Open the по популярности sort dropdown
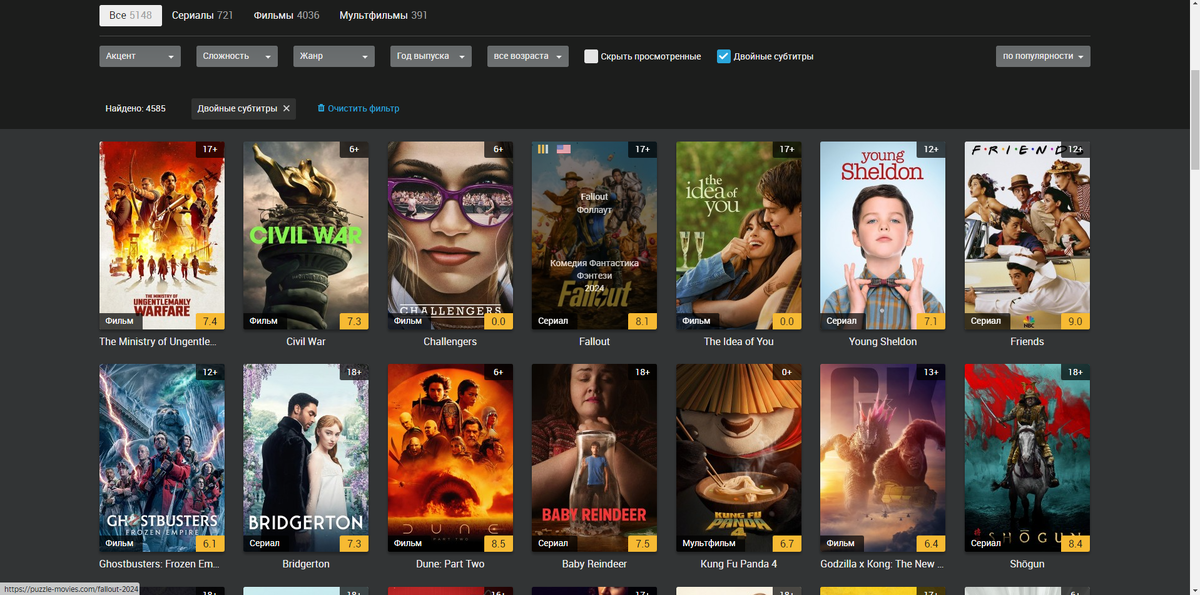This screenshot has width=1200, height=595. coord(1043,56)
